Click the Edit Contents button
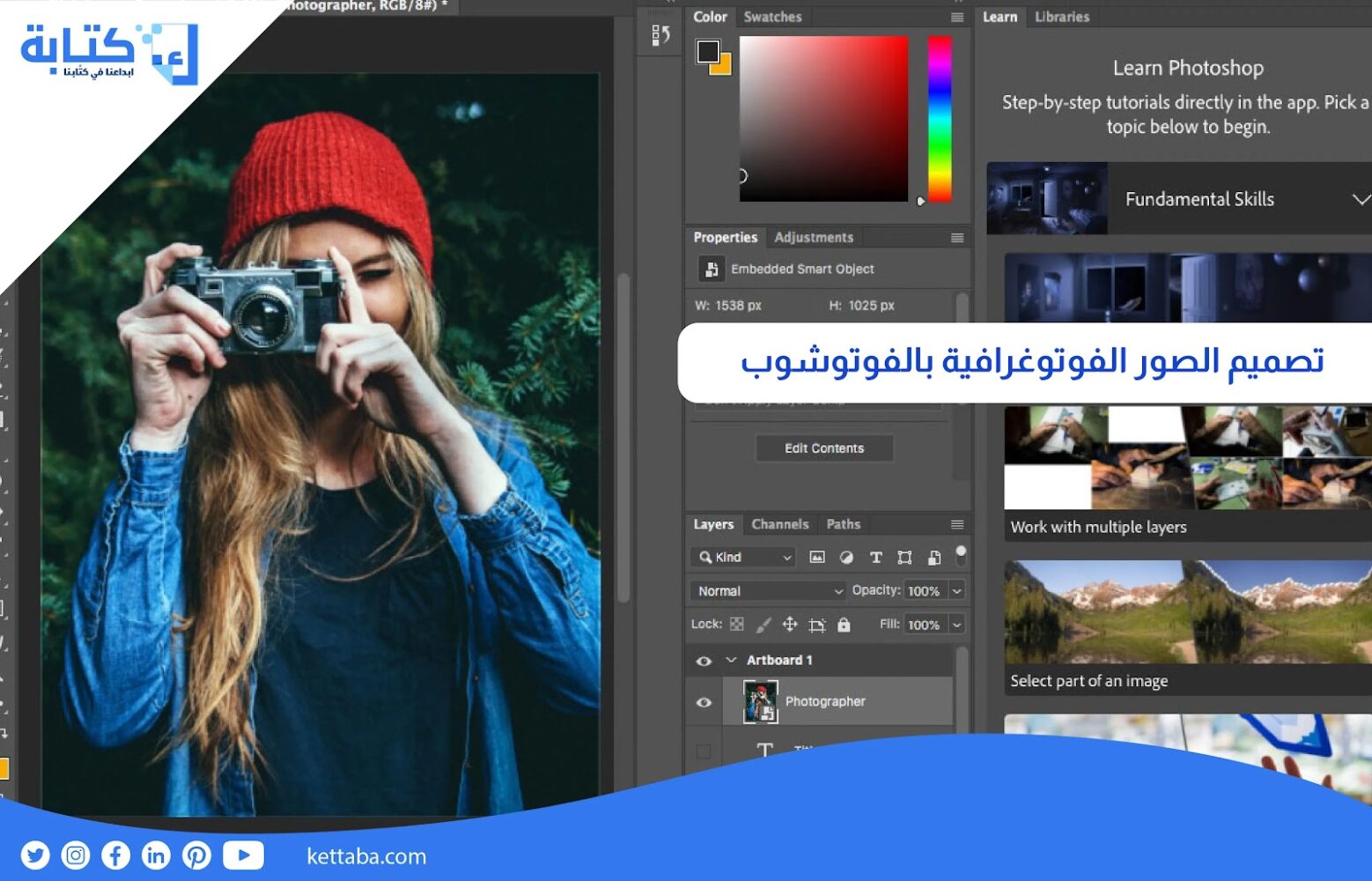 point(824,448)
